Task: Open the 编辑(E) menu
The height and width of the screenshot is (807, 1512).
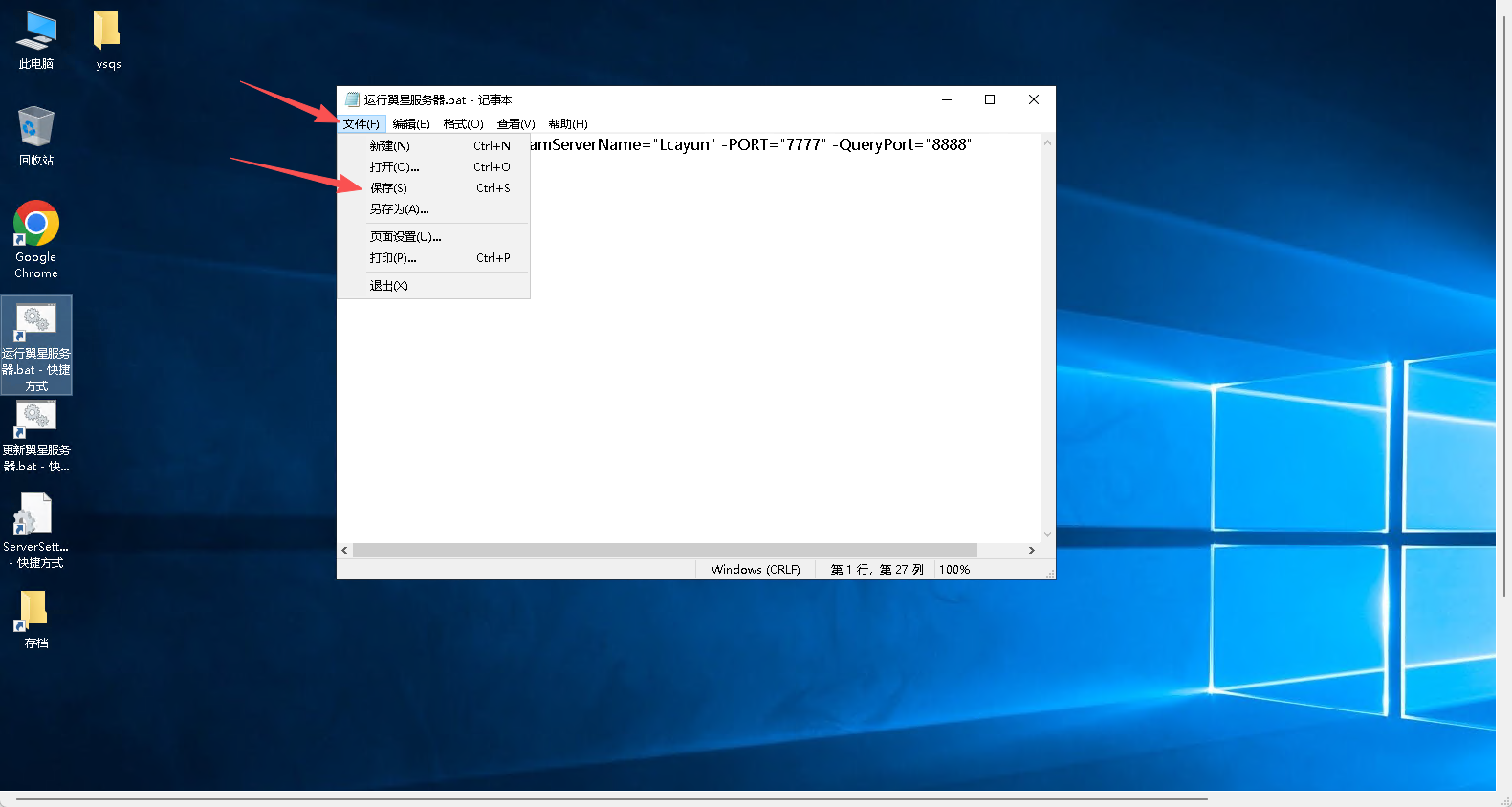Action: click(411, 124)
